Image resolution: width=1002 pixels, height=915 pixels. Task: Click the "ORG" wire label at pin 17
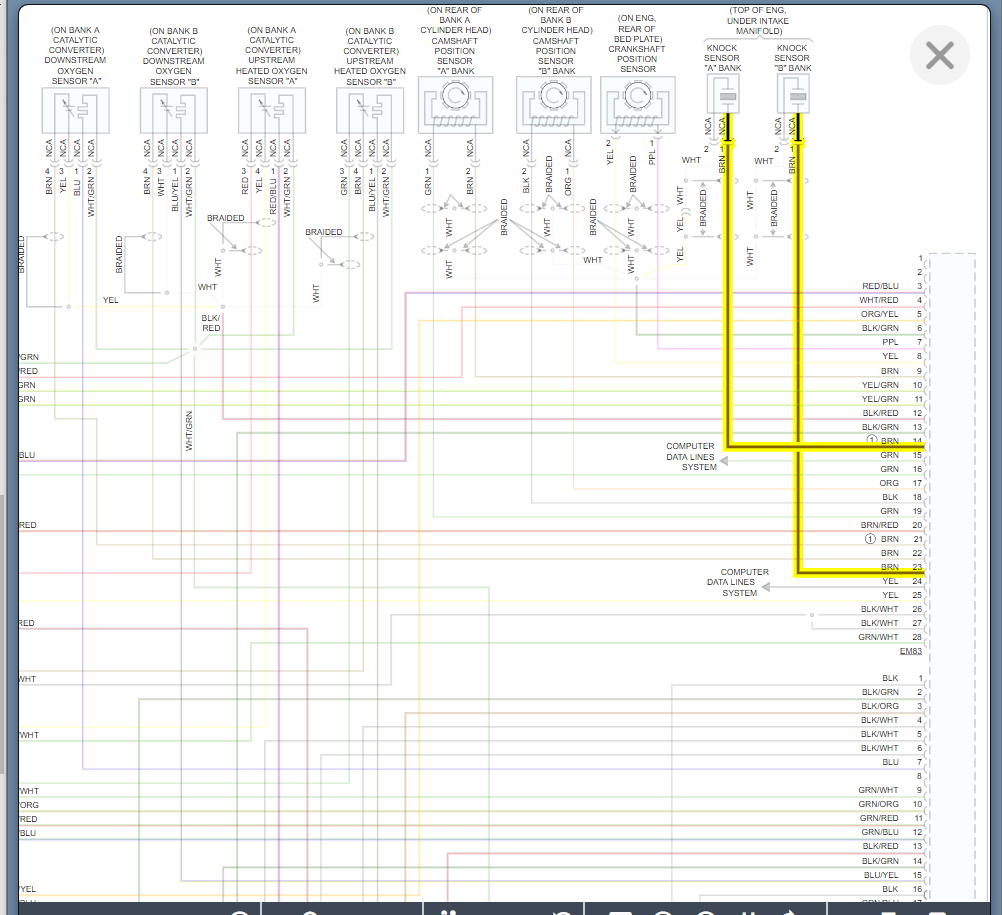[889, 483]
